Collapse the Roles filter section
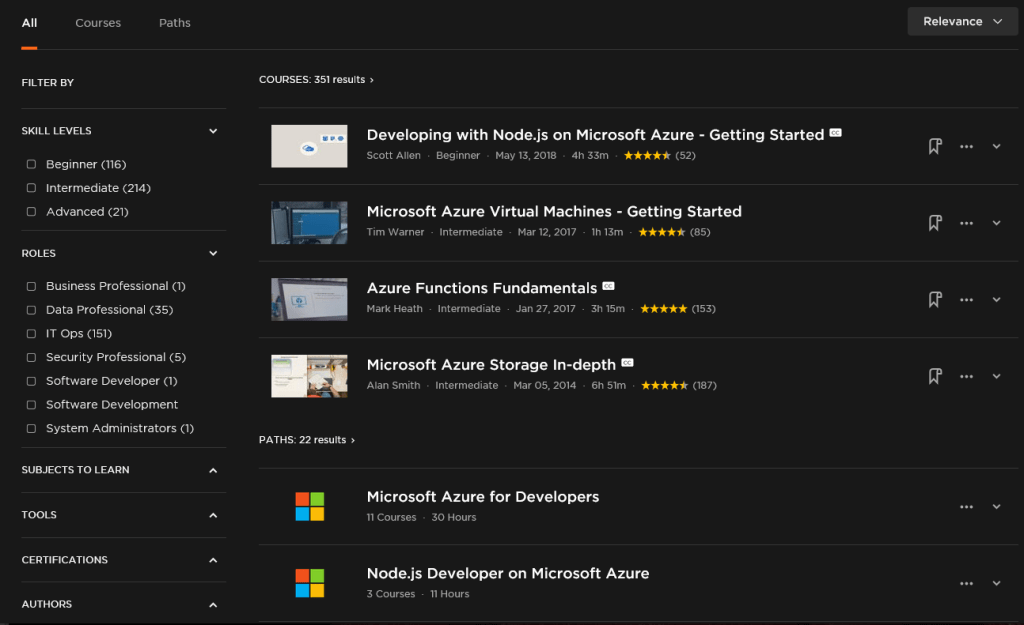The image size is (1024, 625). pyautogui.click(x=213, y=253)
